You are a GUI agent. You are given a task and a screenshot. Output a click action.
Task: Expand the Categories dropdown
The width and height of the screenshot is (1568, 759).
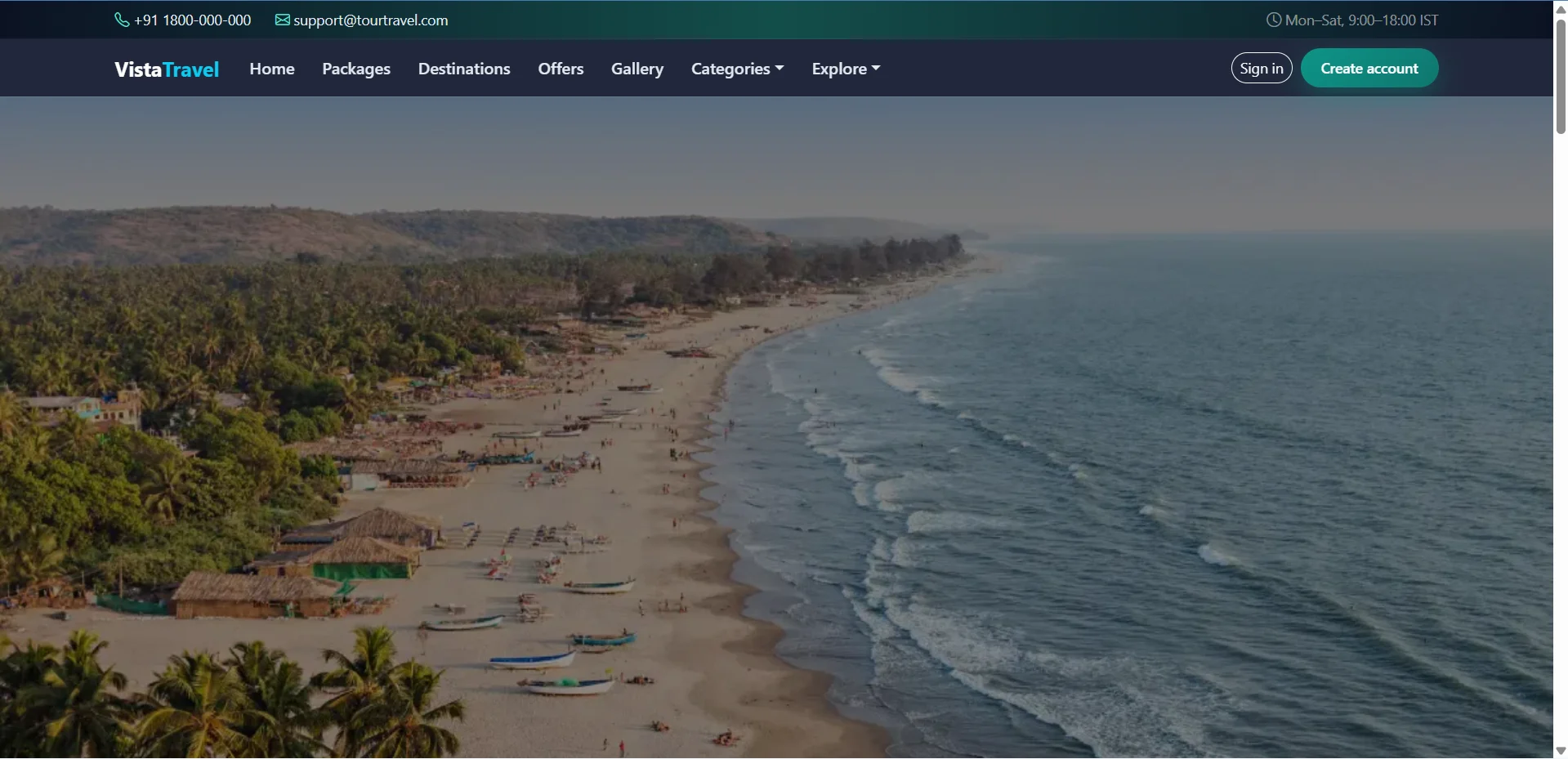738,69
